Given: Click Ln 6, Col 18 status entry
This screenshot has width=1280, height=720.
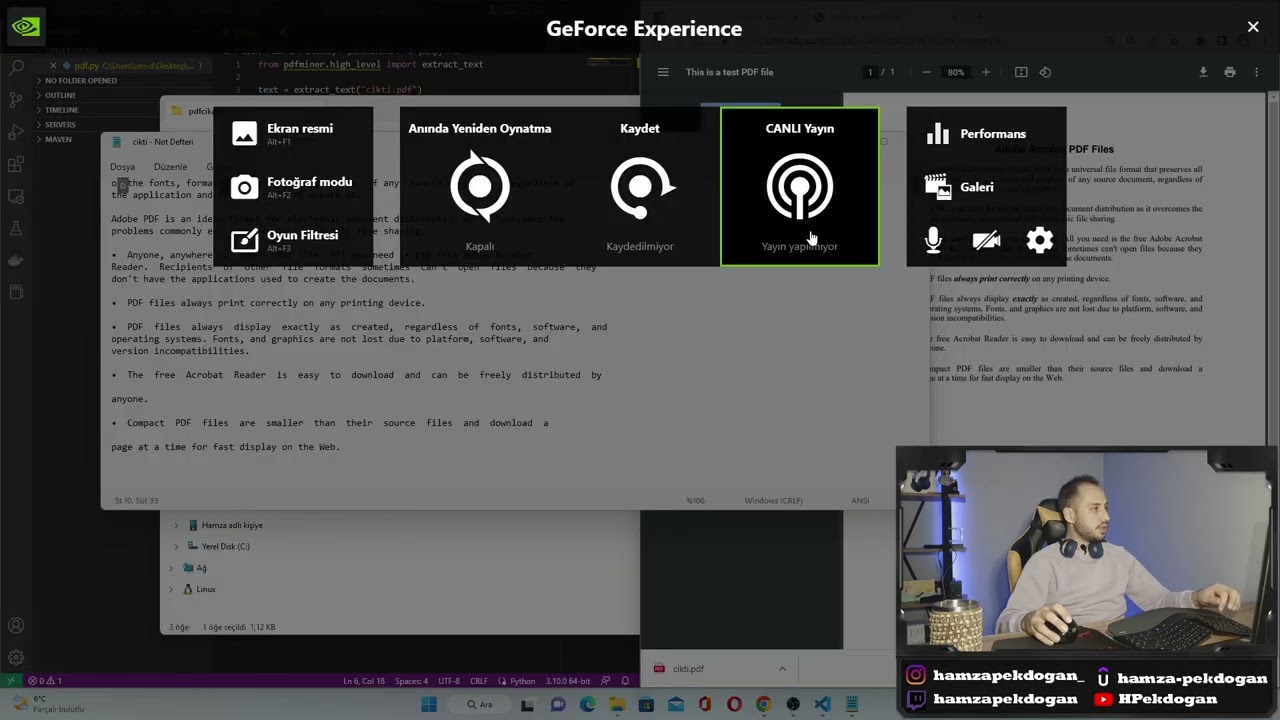Looking at the screenshot, I should [364, 681].
